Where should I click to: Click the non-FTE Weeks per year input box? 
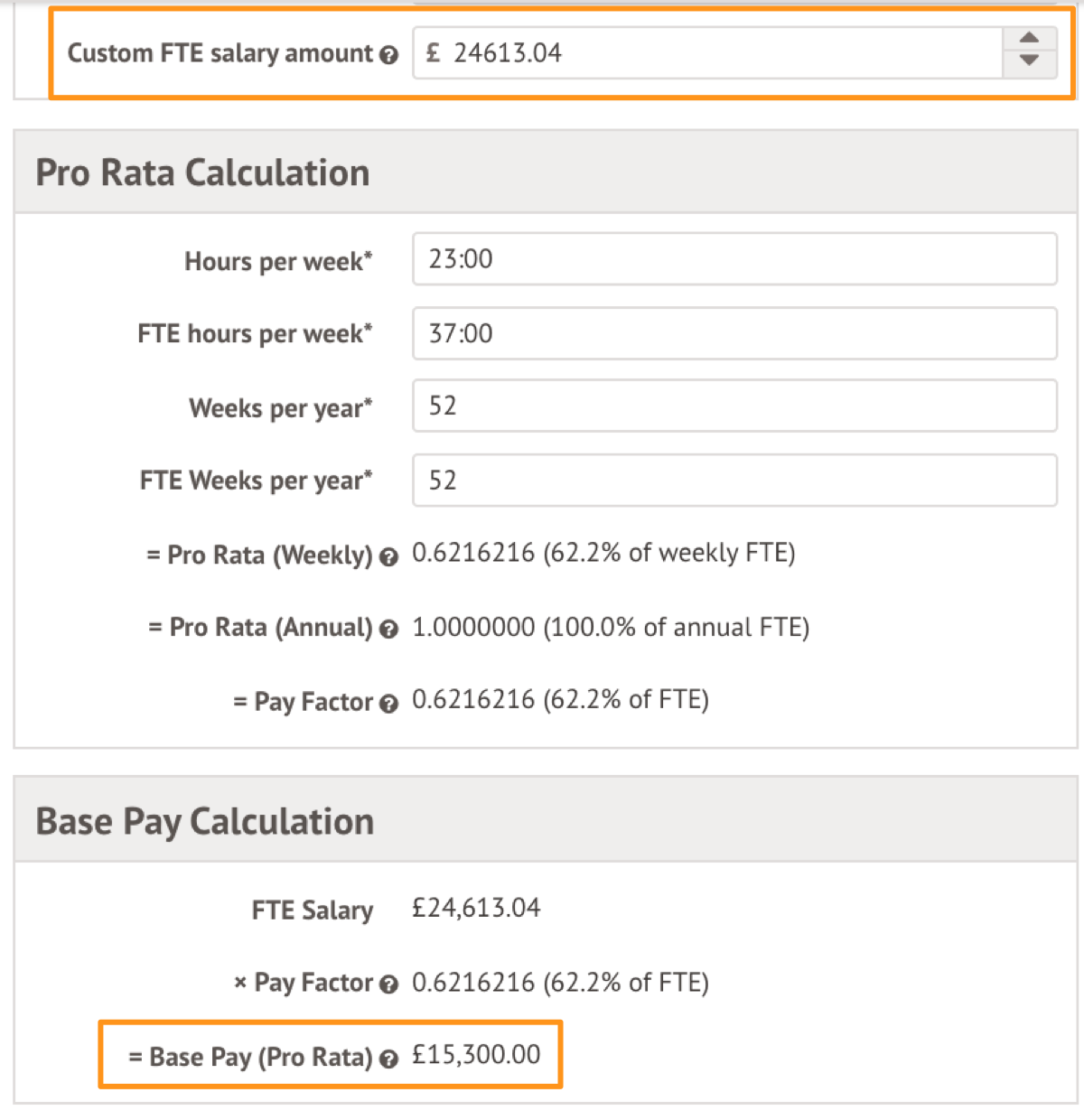[x=734, y=406]
